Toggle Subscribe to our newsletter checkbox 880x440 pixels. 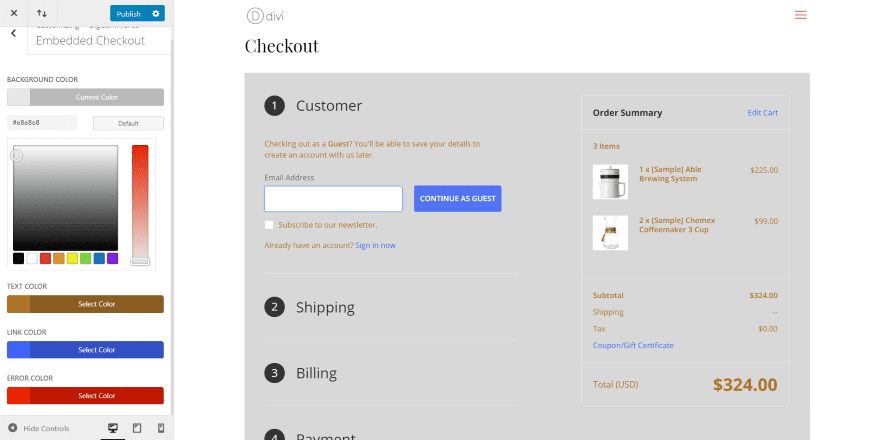pyautogui.click(x=269, y=225)
